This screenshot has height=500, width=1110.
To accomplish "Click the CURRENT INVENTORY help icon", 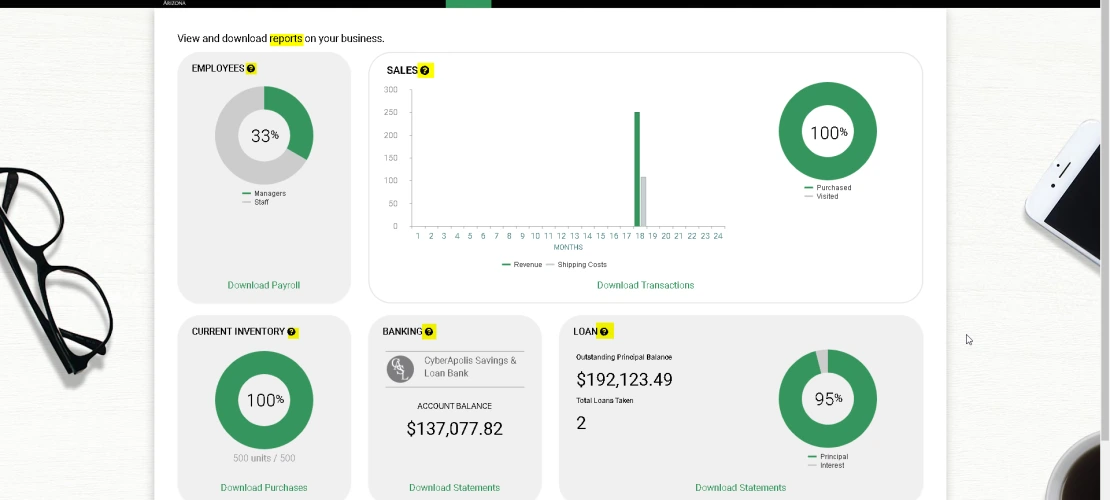I will [x=292, y=332].
